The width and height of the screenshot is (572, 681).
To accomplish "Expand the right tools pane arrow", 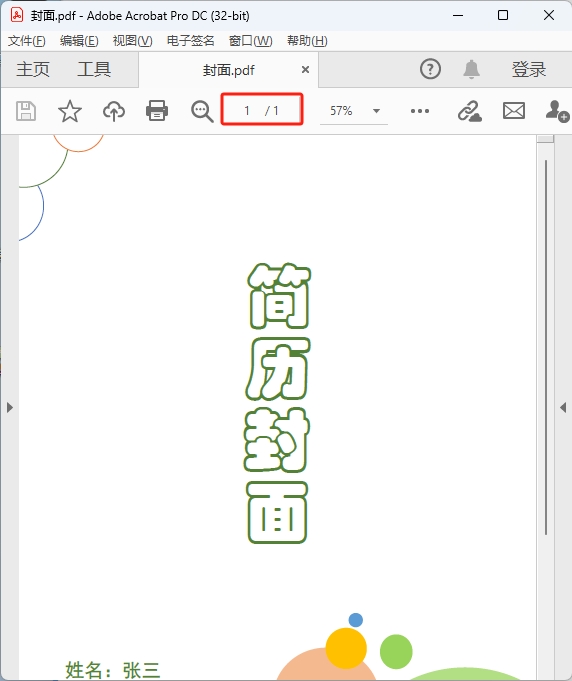I will (x=563, y=407).
